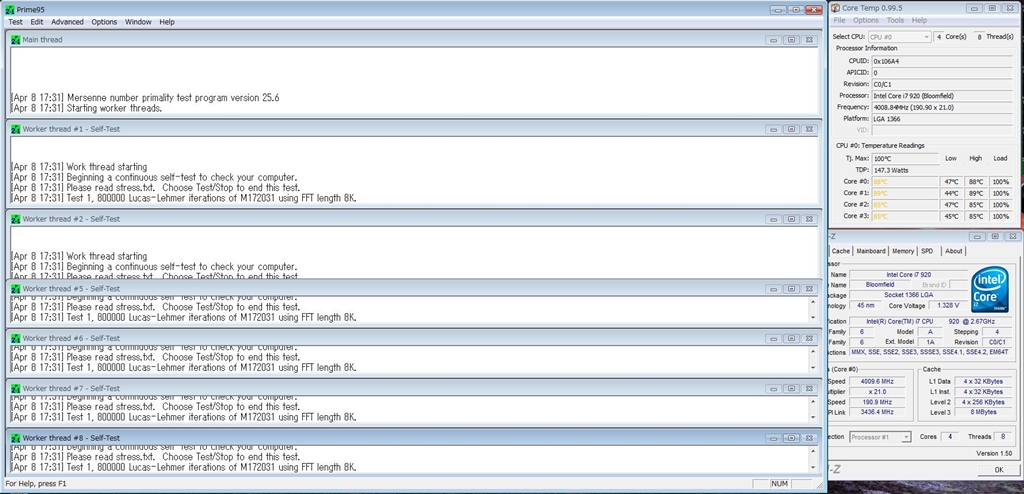Click the NUM indicator in the Prime95 status bar
Image resolution: width=1024 pixels, height=494 pixels.
[780, 484]
